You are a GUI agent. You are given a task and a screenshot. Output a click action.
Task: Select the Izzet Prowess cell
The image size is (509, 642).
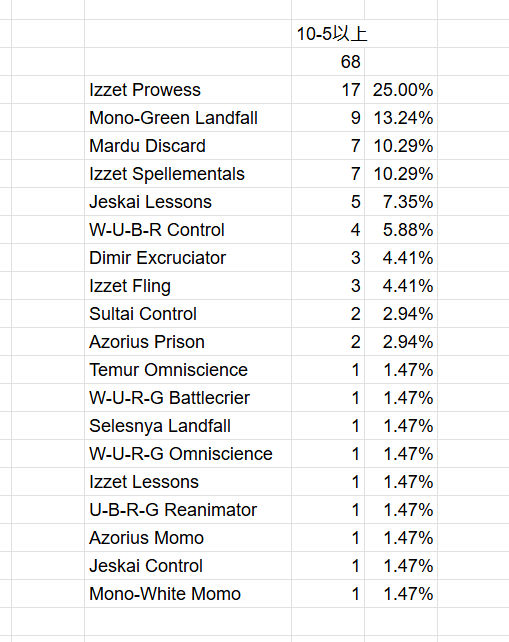(188, 90)
